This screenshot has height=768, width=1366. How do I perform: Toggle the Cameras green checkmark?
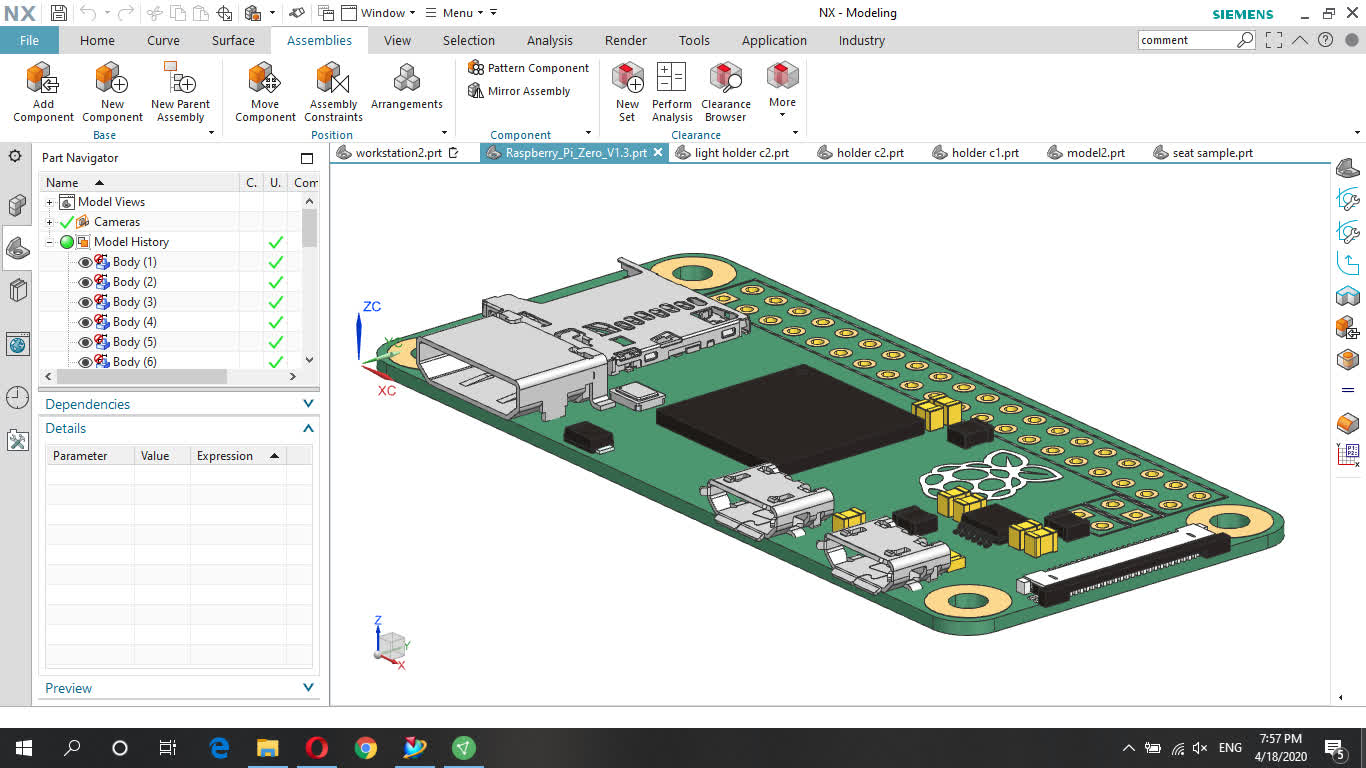click(x=67, y=222)
